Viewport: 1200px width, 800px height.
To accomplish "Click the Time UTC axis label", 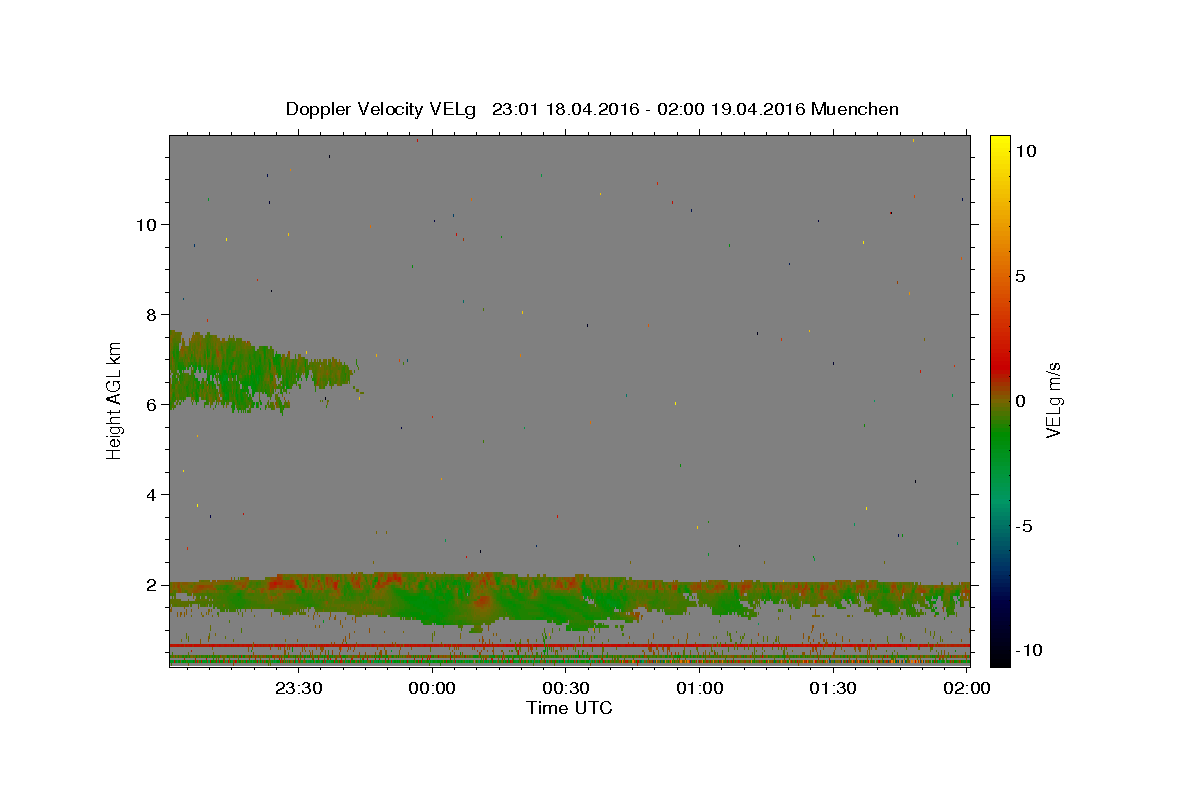I will click(x=569, y=708).
